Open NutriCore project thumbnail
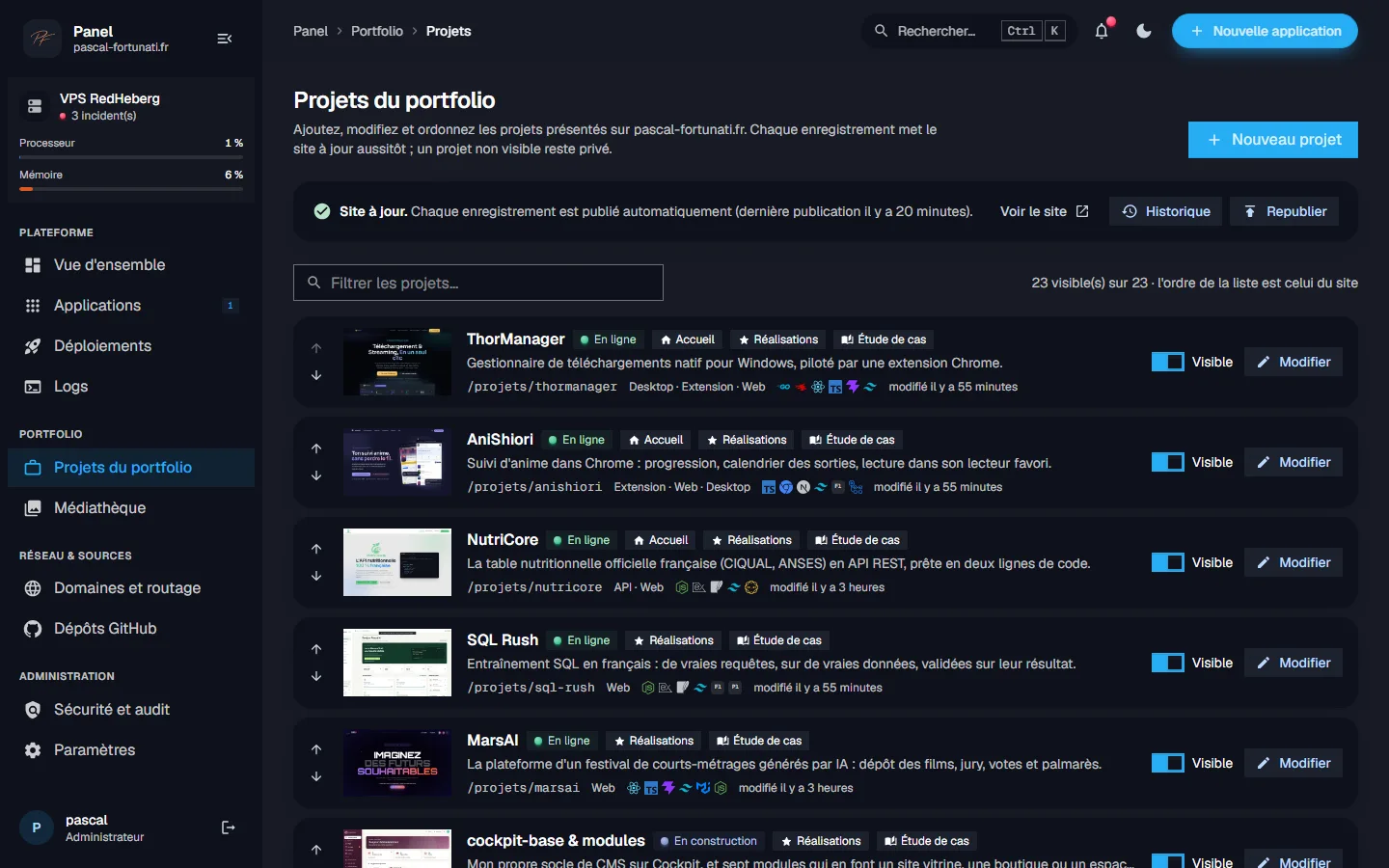The height and width of the screenshot is (868, 1389). tap(397, 562)
